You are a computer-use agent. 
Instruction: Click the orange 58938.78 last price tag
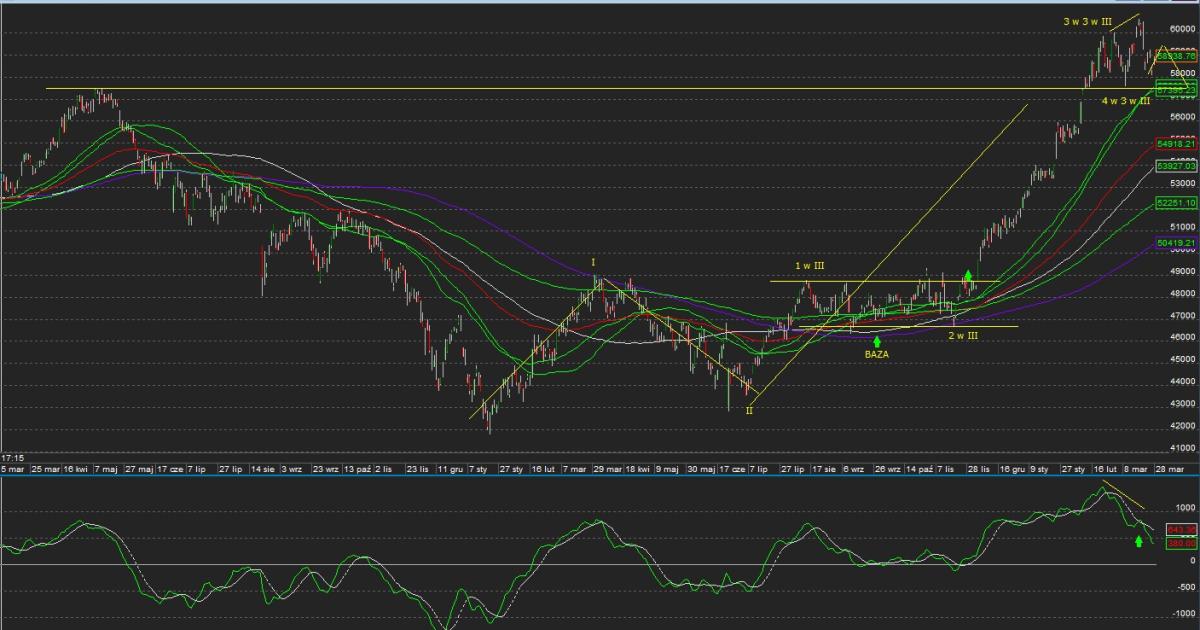pos(1177,57)
